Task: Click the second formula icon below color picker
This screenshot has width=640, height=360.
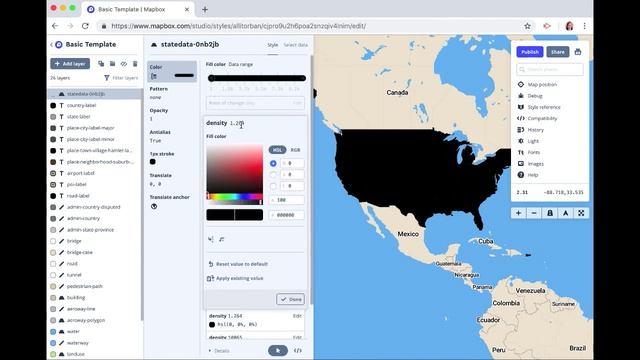Action: (x=222, y=239)
